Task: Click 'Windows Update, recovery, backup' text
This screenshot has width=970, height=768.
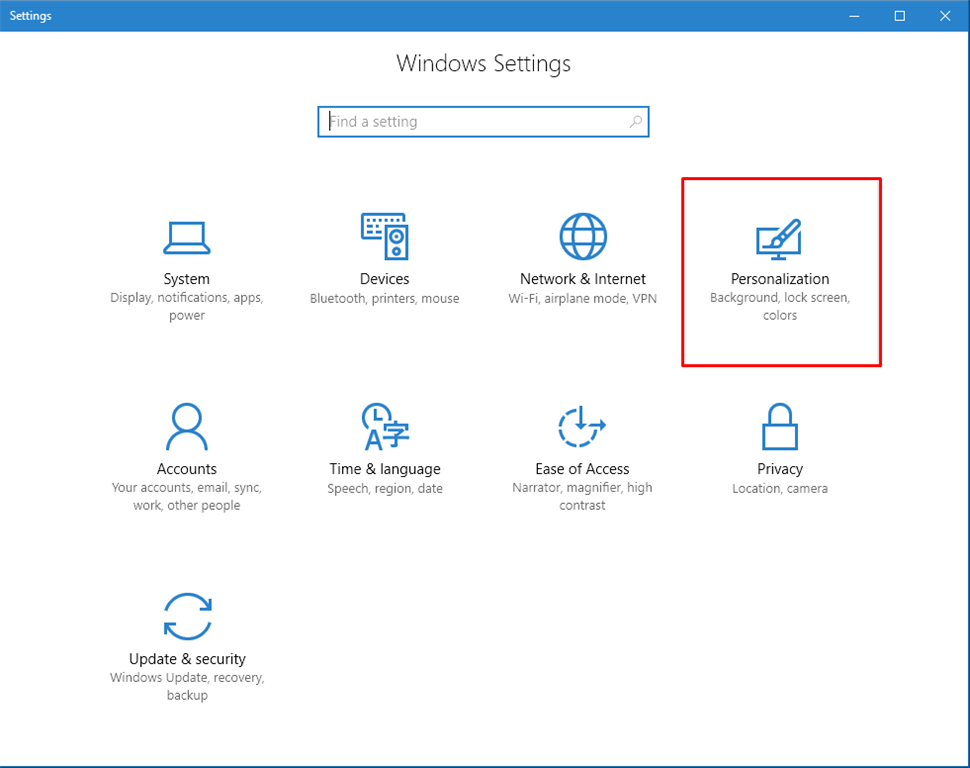Action: tap(187, 686)
